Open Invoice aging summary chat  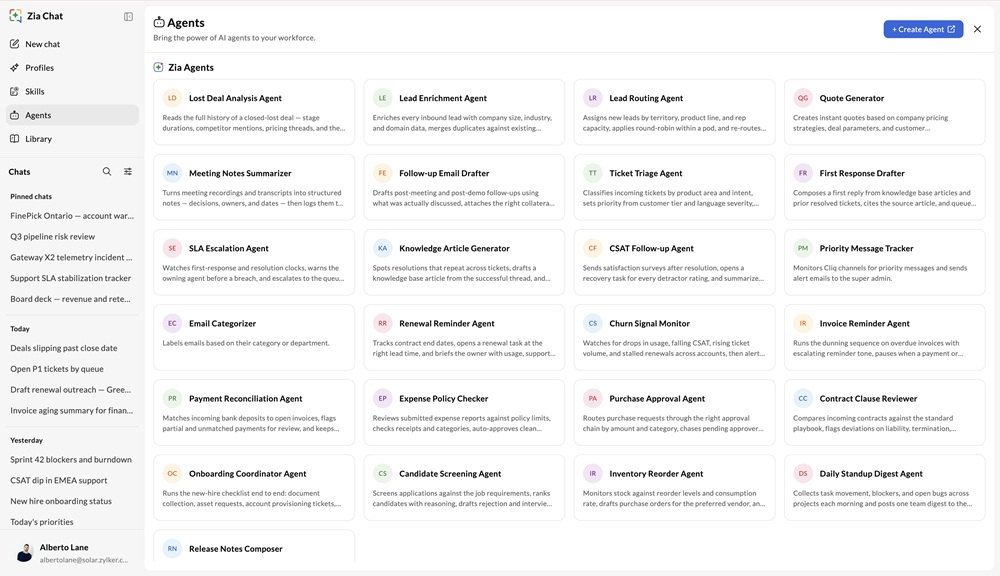72,410
